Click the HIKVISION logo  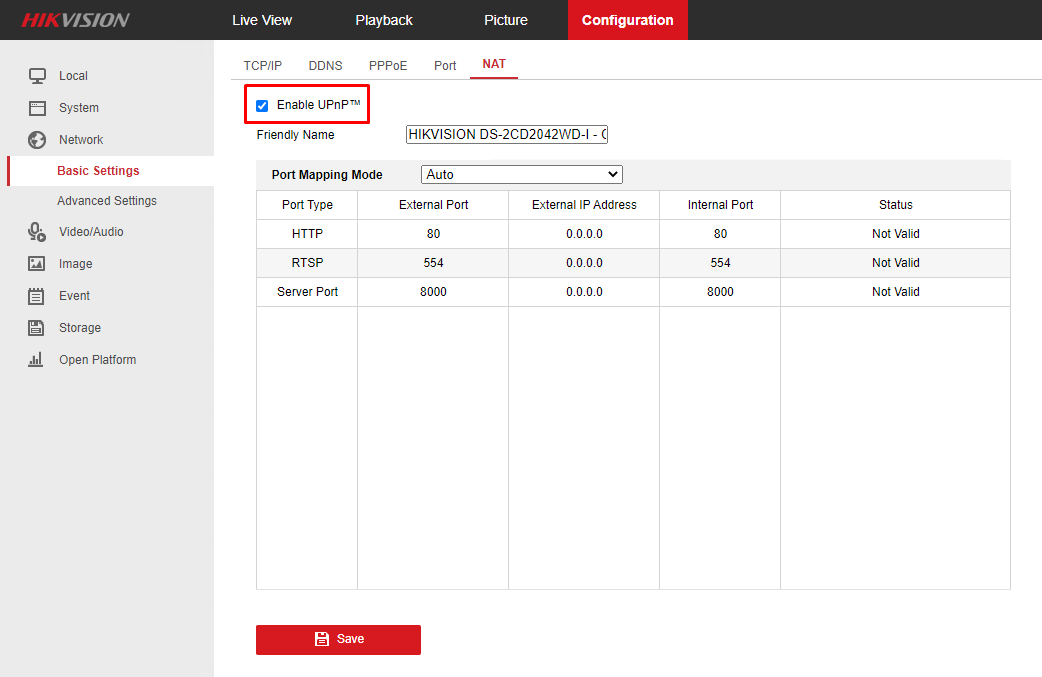(x=75, y=19)
